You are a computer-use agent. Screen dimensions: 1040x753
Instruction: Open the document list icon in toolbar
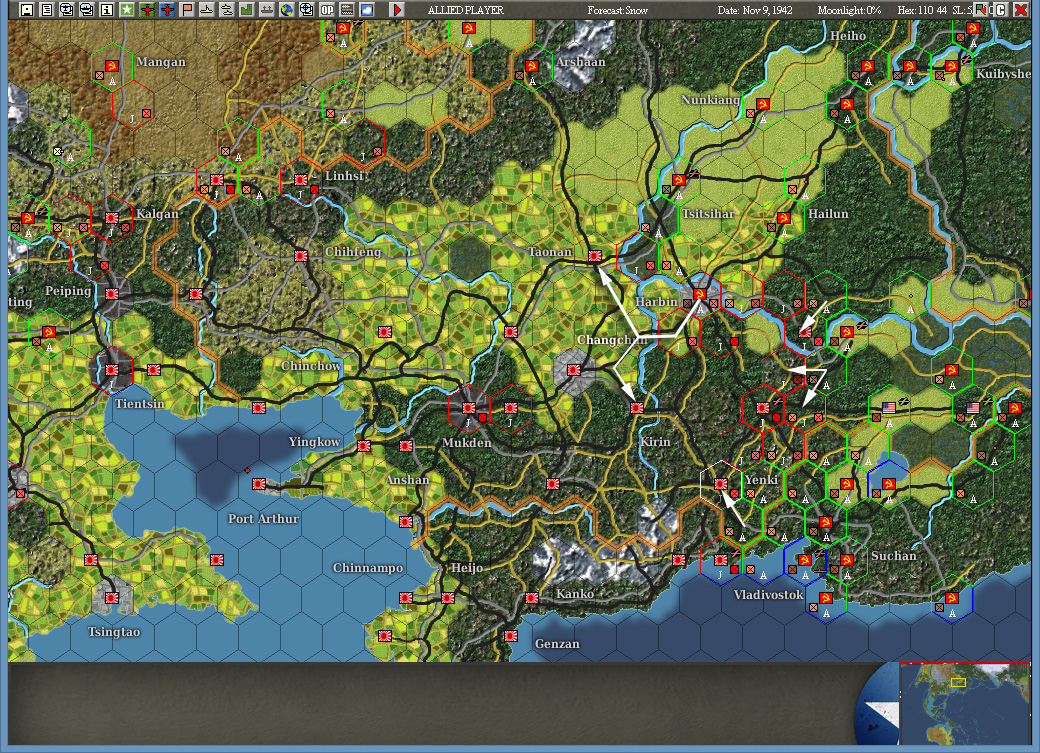[x=46, y=10]
